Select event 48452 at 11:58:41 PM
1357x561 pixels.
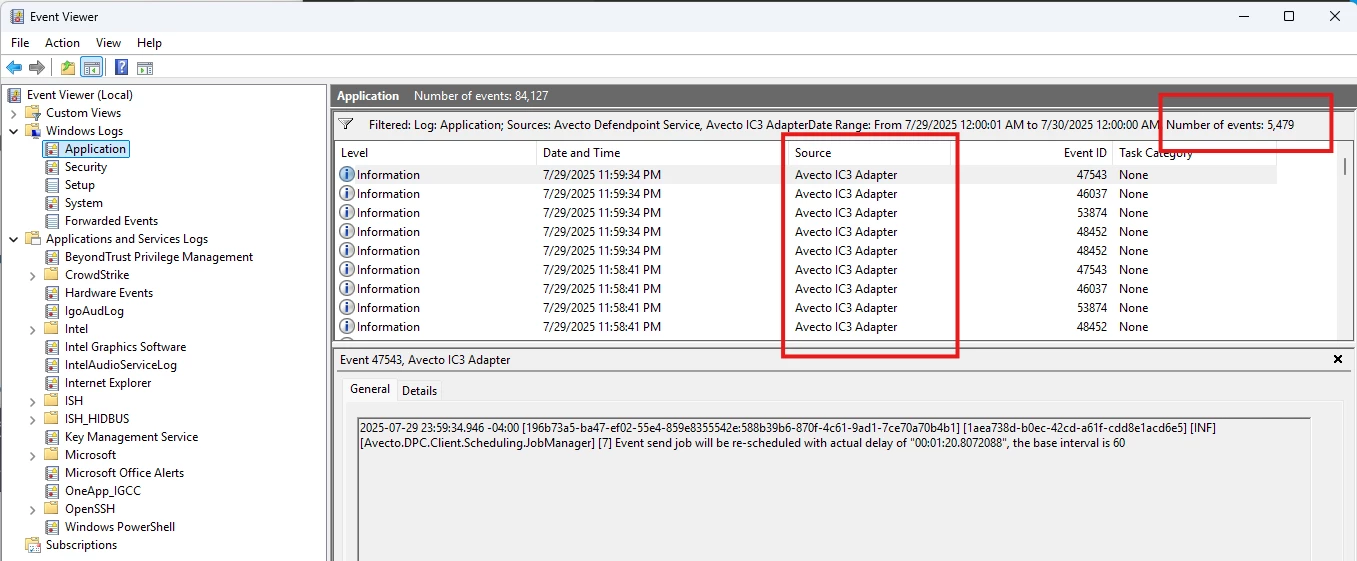click(x=806, y=327)
